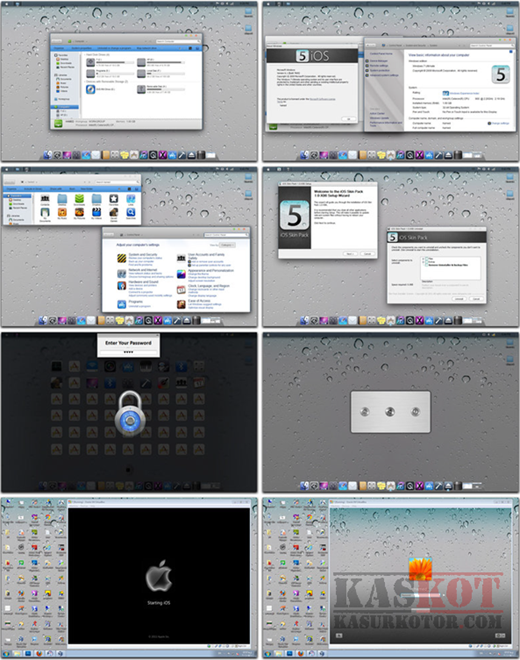Viewport: 520px width, 660px height.
Task: Click the System and Security striped icon in Control Panel
Action: pyautogui.click(x=122, y=258)
